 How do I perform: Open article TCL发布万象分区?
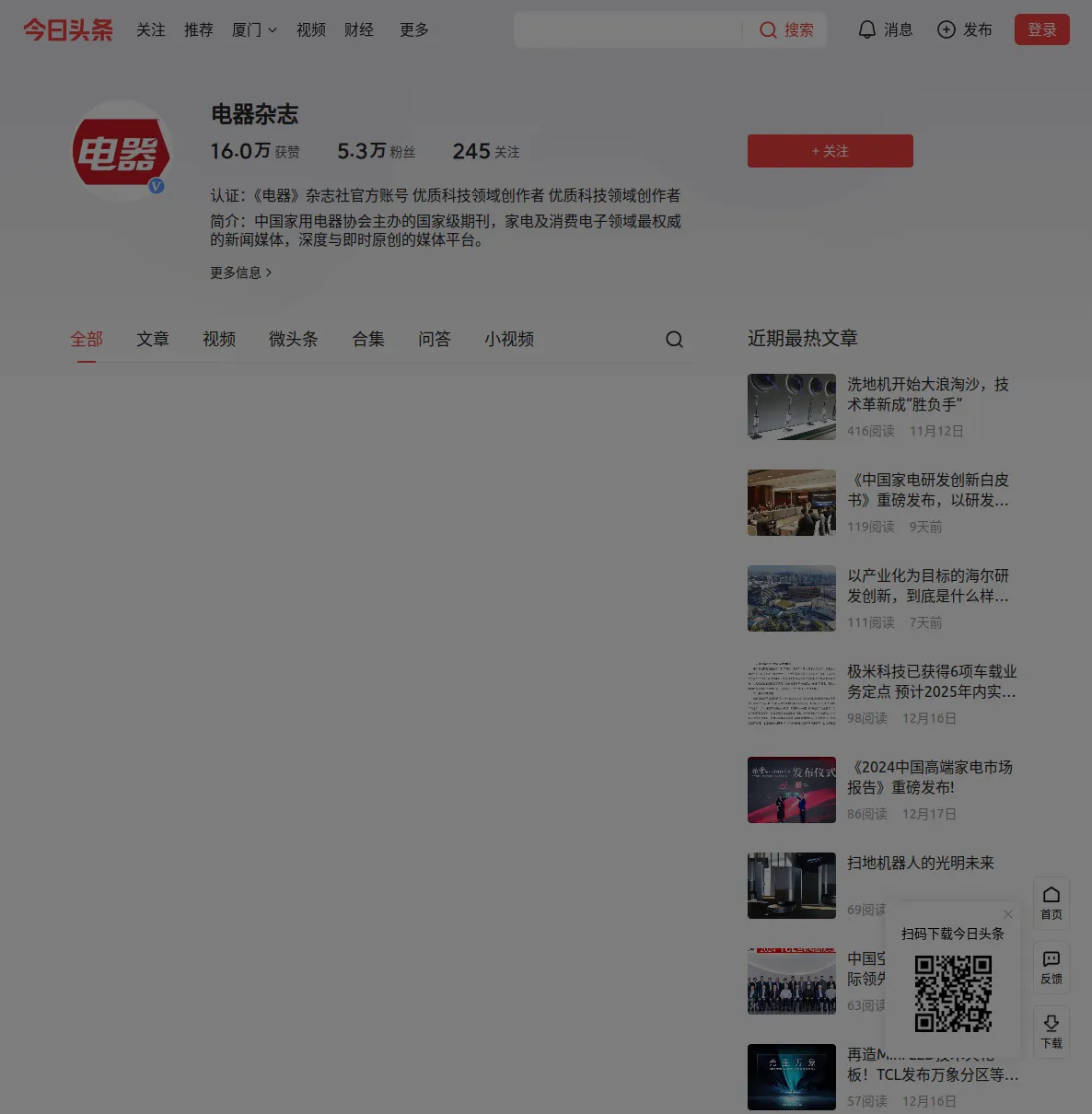(933, 1065)
